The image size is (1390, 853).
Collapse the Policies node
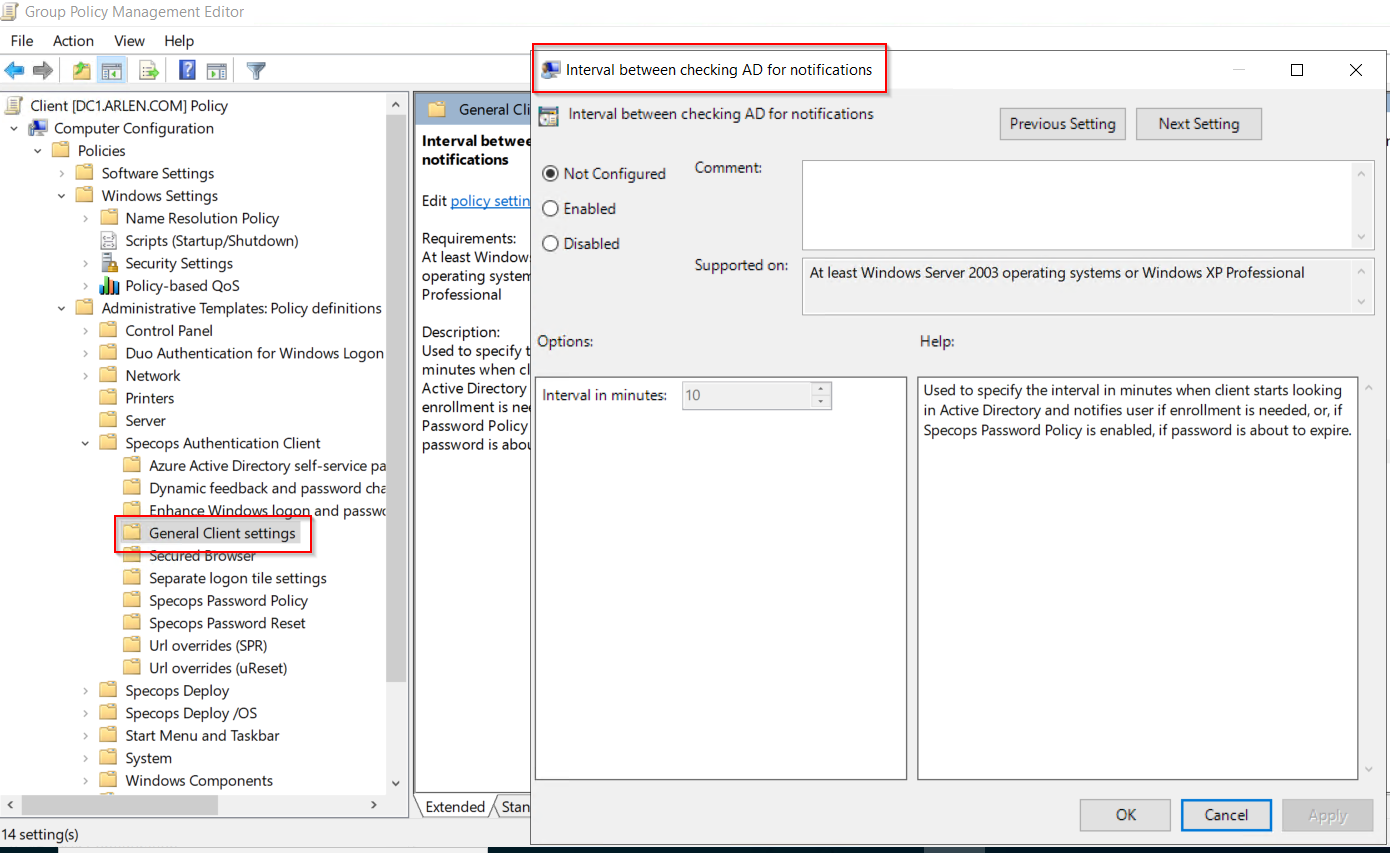(38, 151)
